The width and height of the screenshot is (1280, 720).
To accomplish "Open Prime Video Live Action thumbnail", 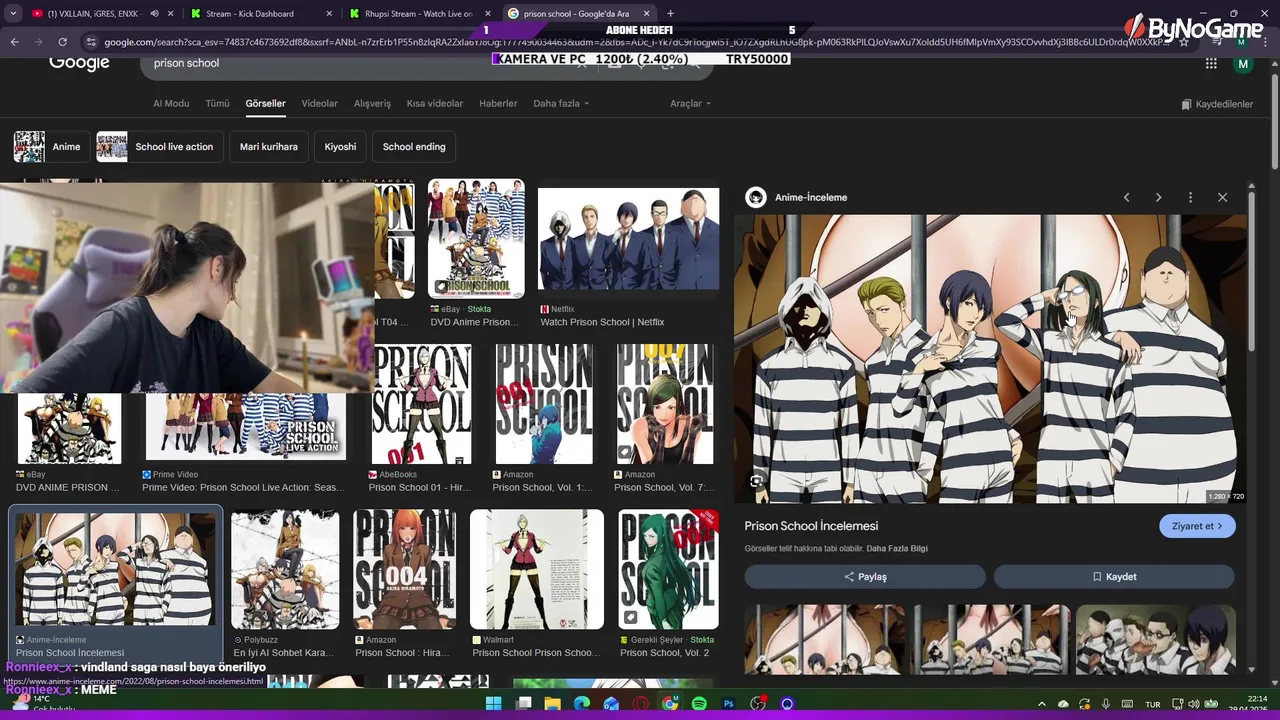I will click(x=245, y=427).
